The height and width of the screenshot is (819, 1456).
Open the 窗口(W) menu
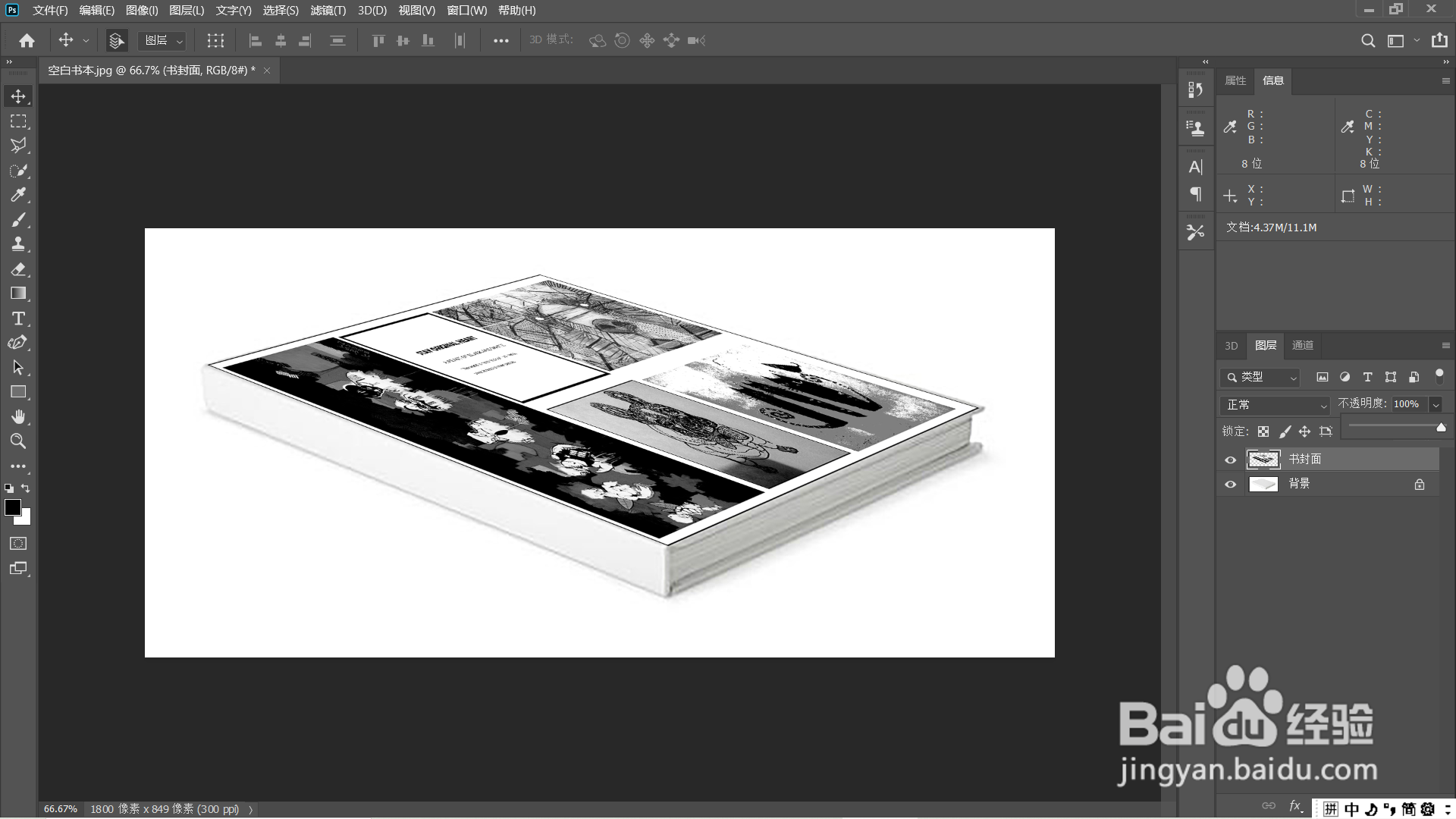coord(467,11)
